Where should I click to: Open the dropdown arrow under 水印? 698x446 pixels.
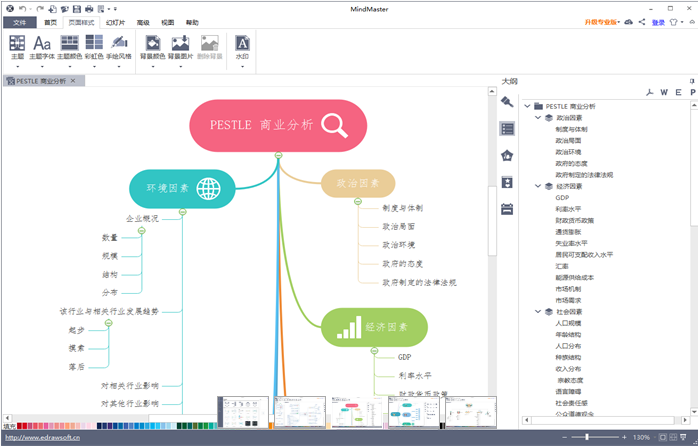tap(242, 67)
